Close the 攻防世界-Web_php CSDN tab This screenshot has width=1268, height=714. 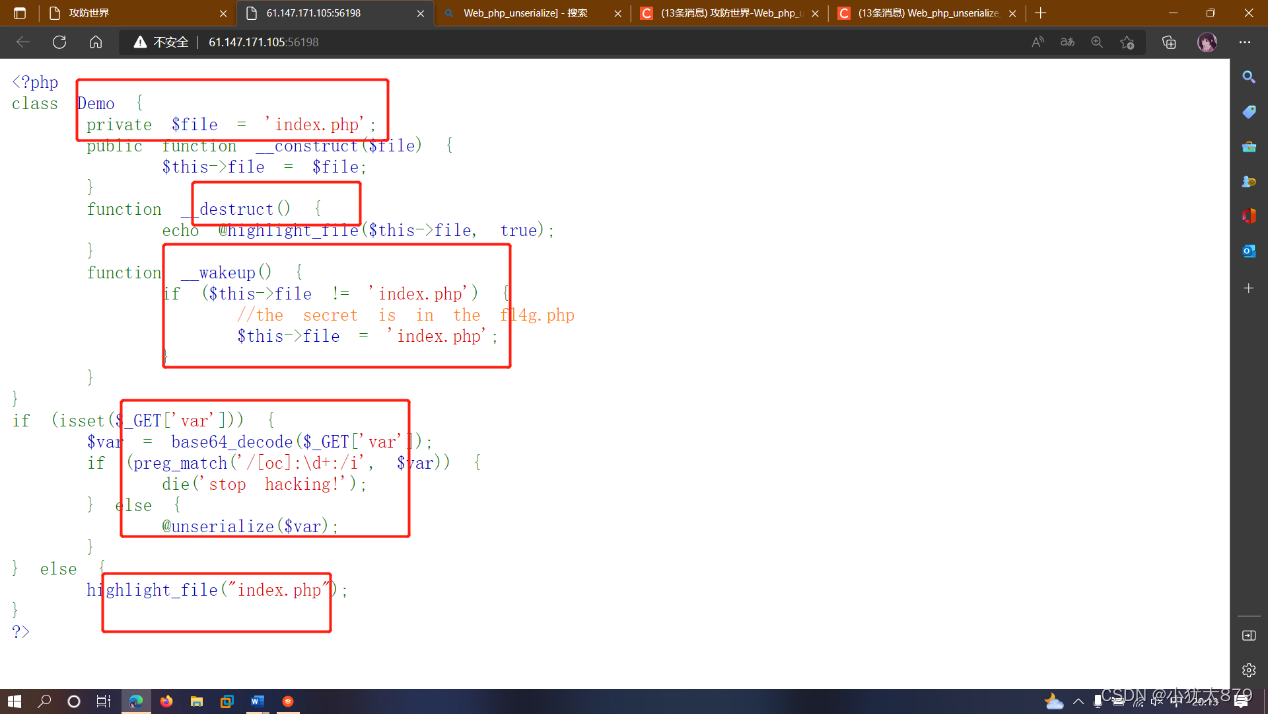pyautogui.click(x=816, y=13)
